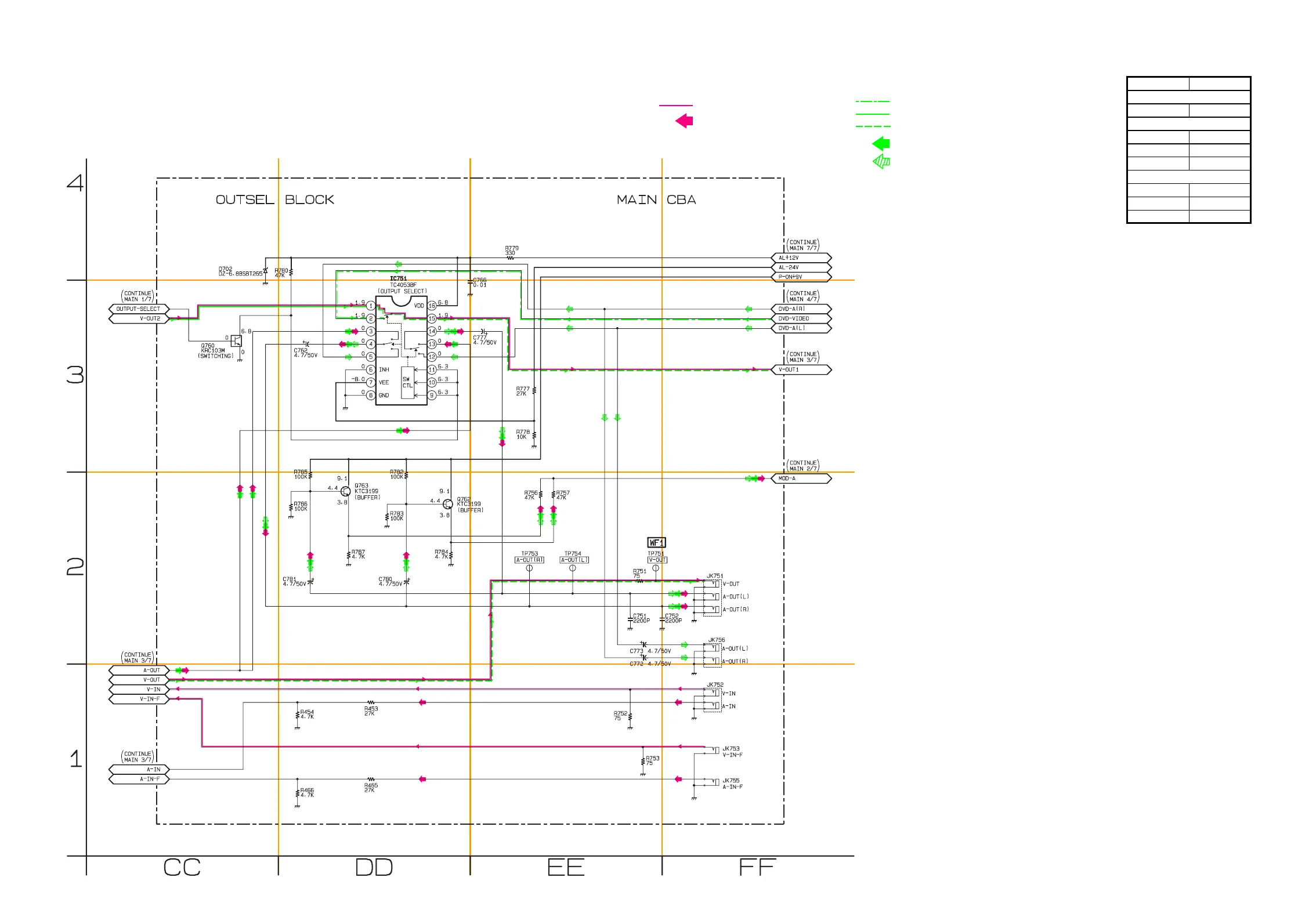Screen dimensions: 1316x921
Task: Click the D702 zener diode symbol
Action: click(x=265, y=271)
